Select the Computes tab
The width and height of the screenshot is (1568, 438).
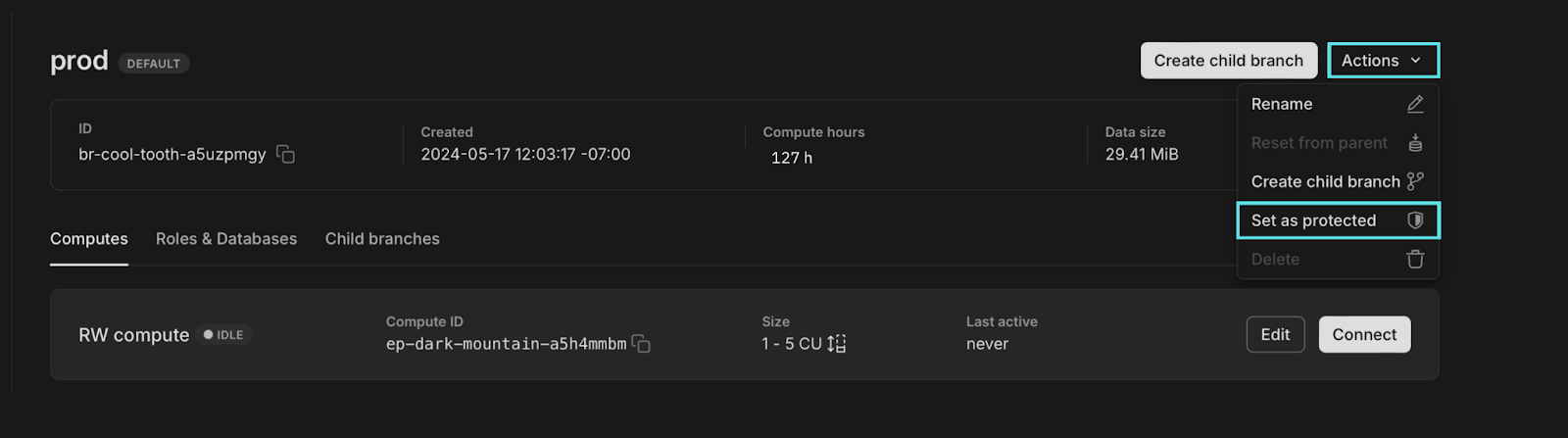coord(89,239)
